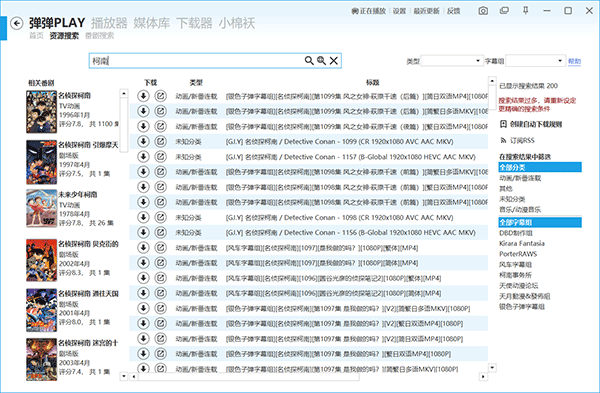This screenshot has width=600, height=393.
Task: Take a screenshot with the camera icon
Action: point(483,11)
